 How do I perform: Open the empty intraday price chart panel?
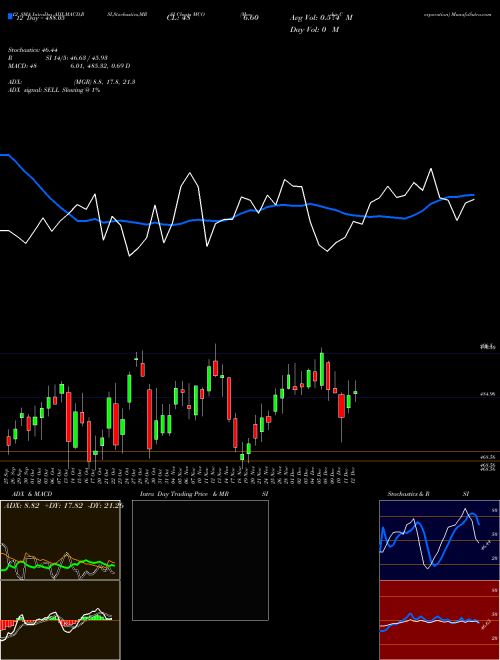coord(200,560)
